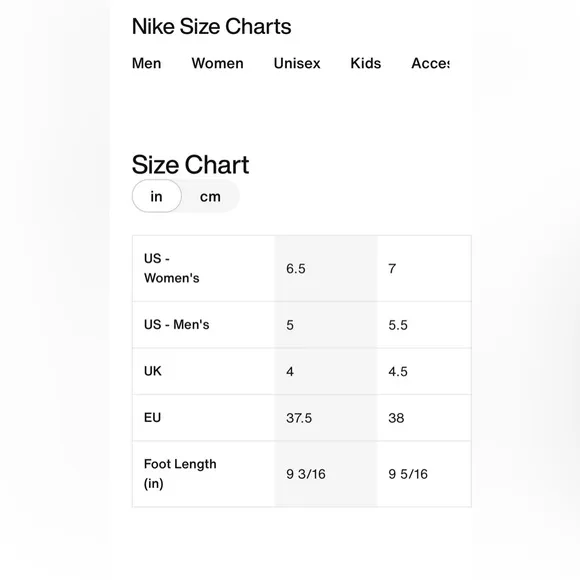Select the US Women's 7 cell
Image resolution: width=580 pixels, height=580 pixels.
click(424, 269)
